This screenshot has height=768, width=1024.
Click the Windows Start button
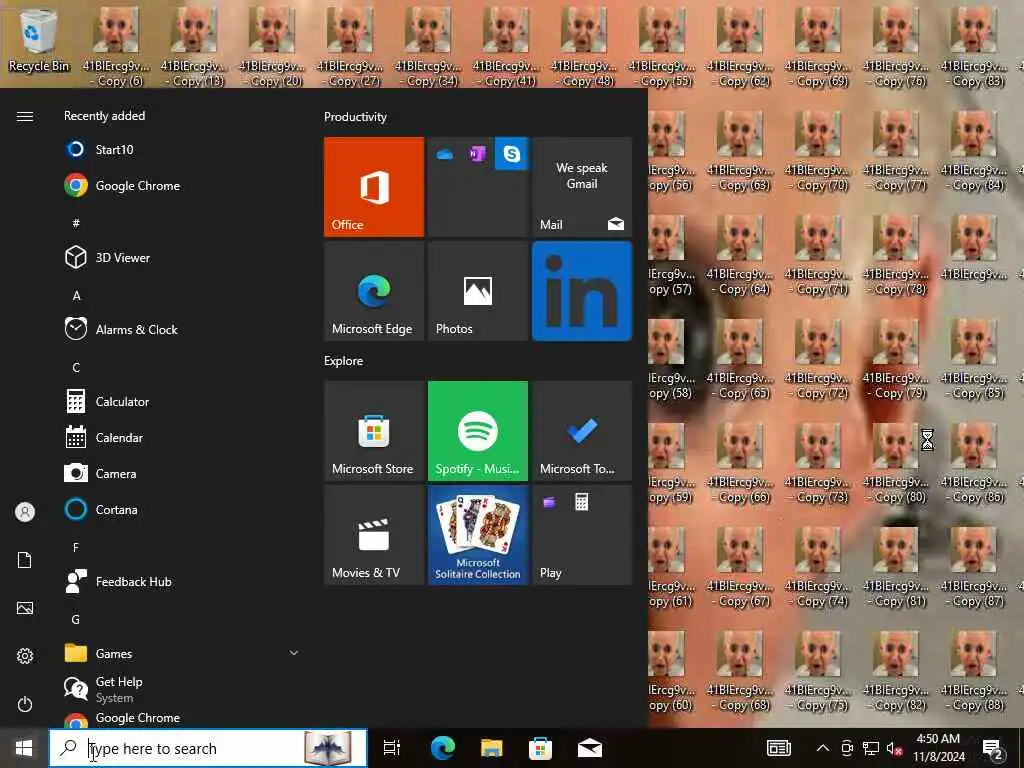(24, 748)
